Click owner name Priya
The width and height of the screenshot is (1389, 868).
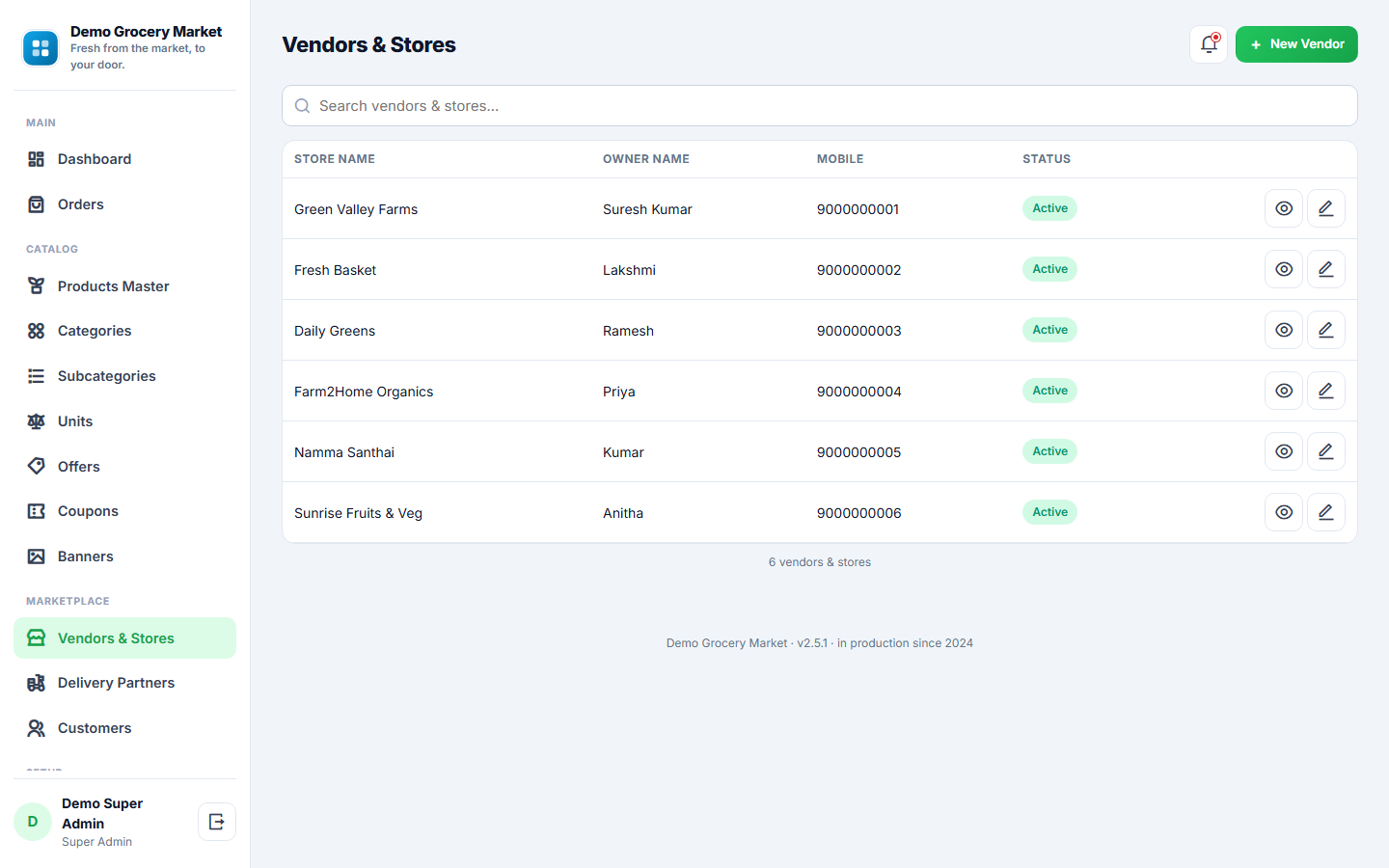619,392
